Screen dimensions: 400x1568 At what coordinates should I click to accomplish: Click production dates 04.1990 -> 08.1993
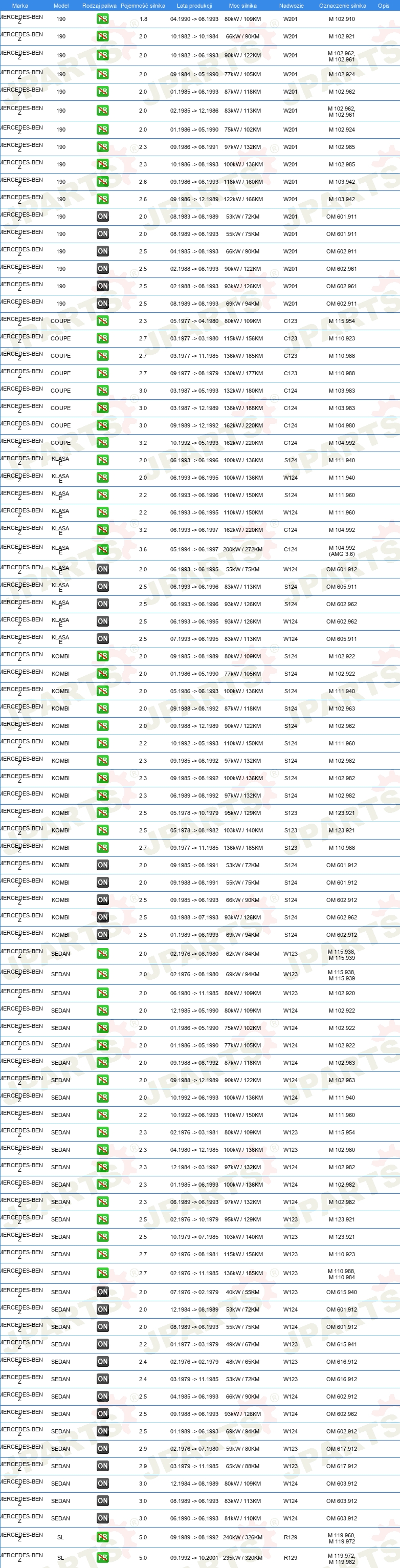click(x=194, y=19)
